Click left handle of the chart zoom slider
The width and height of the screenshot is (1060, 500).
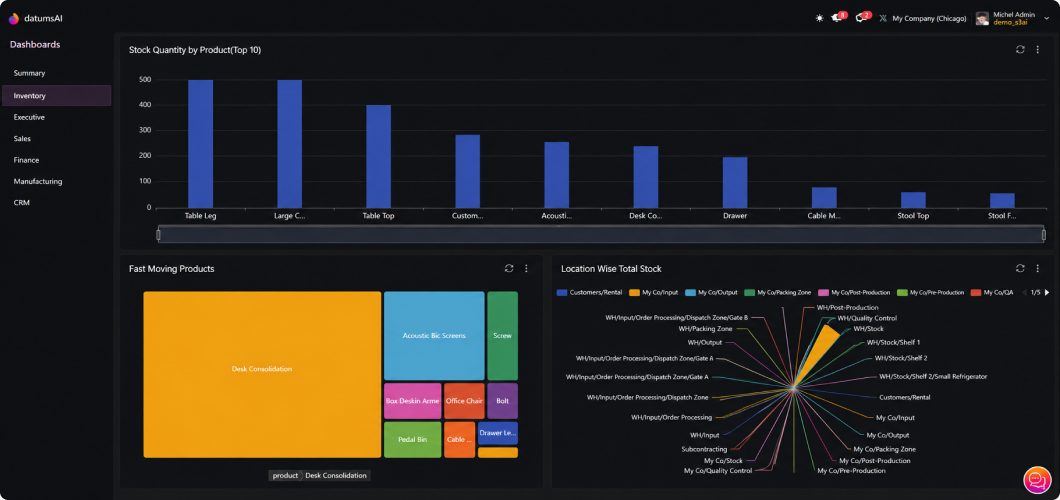158,234
